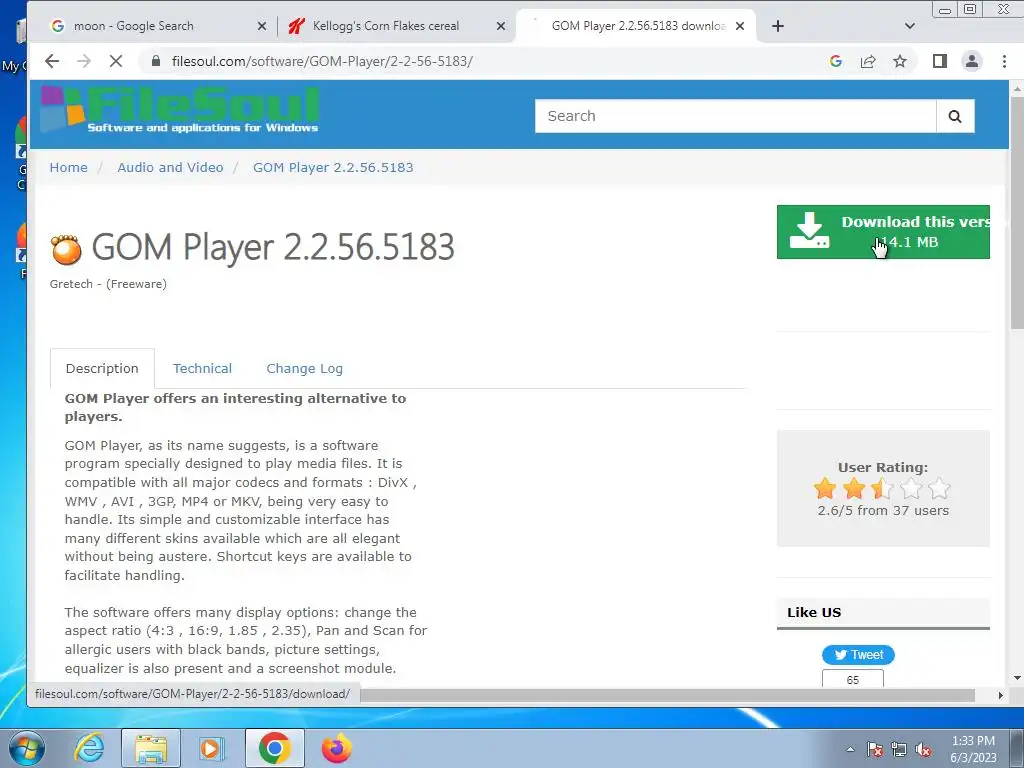The height and width of the screenshot is (768, 1024).
Task: Click Download this version button
Action: [x=883, y=232]
